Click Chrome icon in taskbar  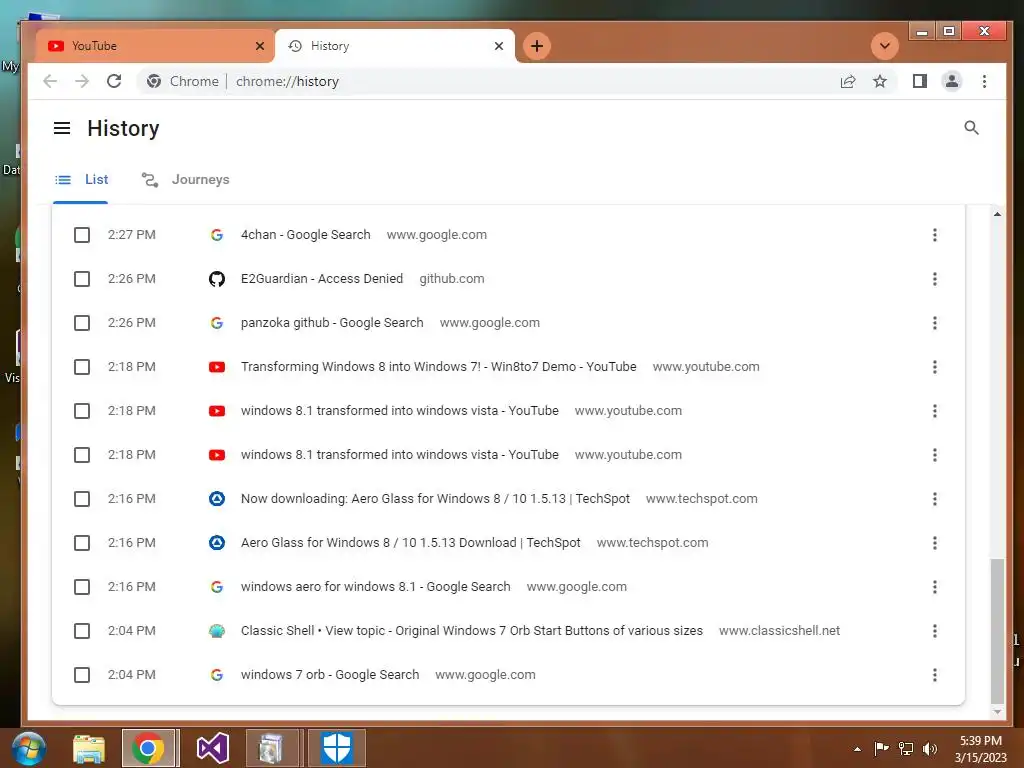(148, 748)
